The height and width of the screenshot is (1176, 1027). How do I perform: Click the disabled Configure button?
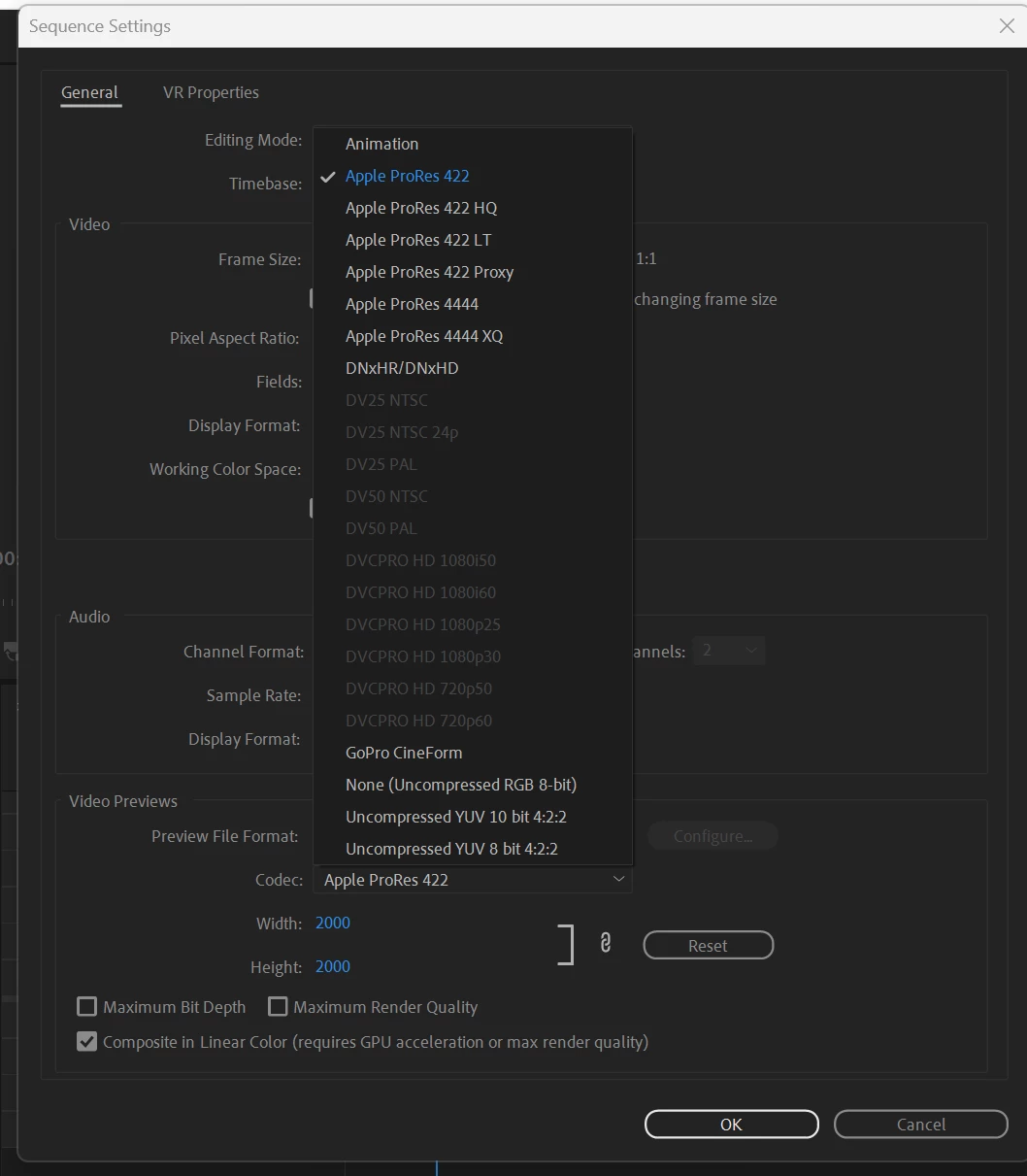click(x=713, y=836)
